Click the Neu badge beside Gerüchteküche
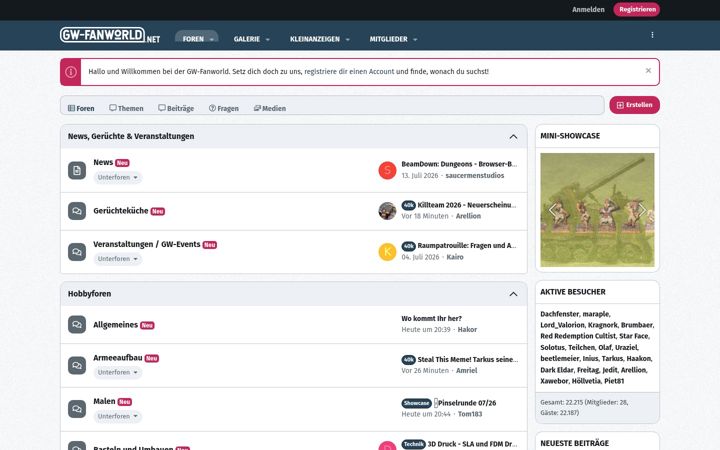The width and height of the screenshot is (720, 450). [158, 211]
